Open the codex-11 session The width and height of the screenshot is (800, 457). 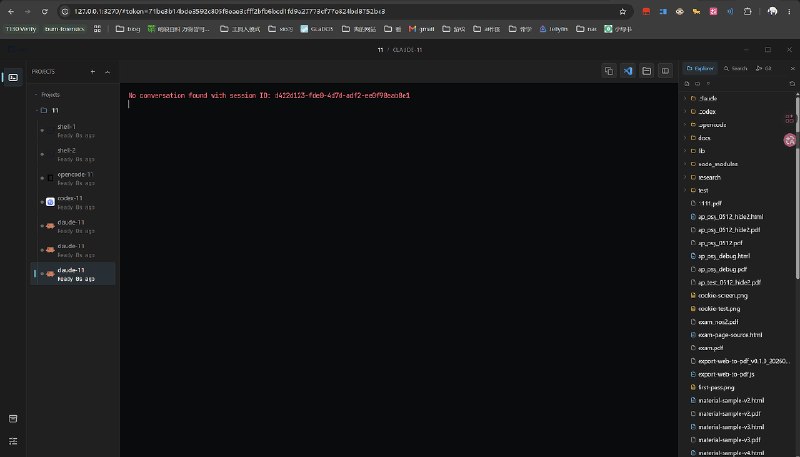click(x=73, y=202)
